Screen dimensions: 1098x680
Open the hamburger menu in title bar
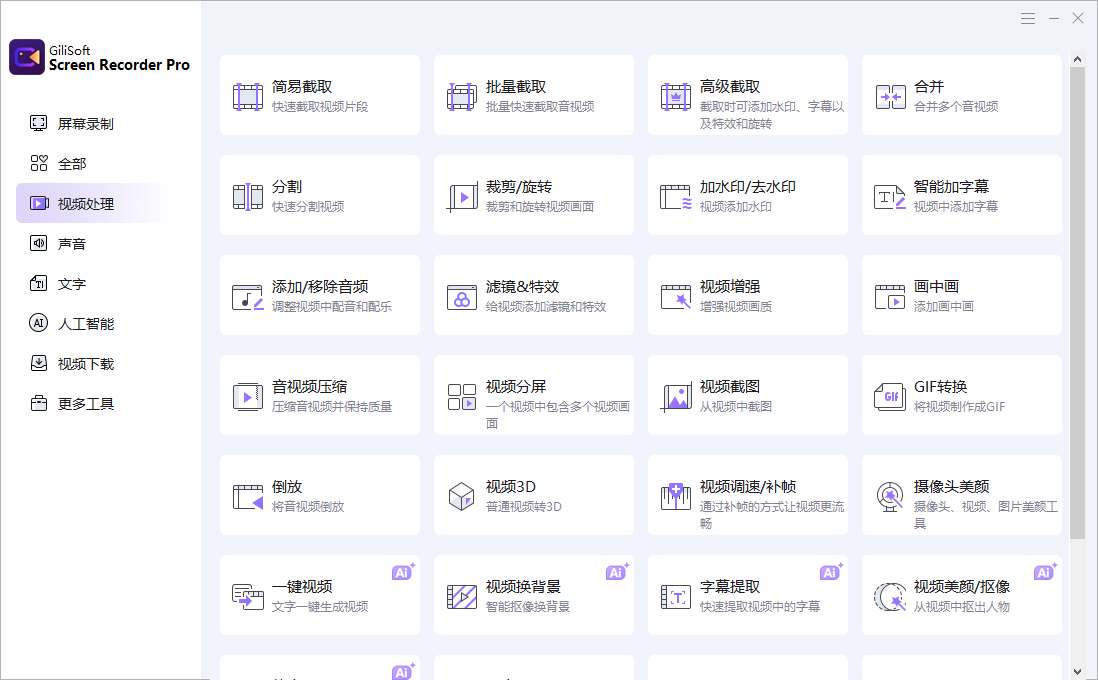coord(1028,19)
